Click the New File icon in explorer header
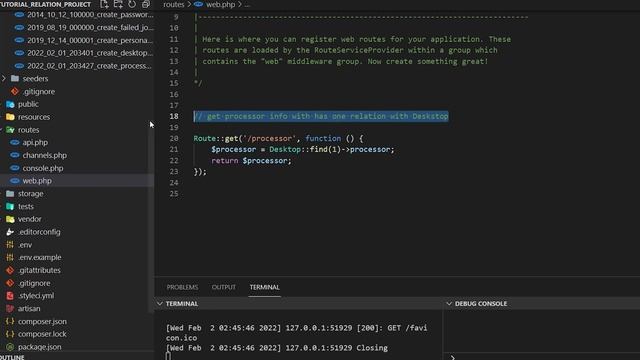Screen dimensions: 640x360 (x=104, y=4)
